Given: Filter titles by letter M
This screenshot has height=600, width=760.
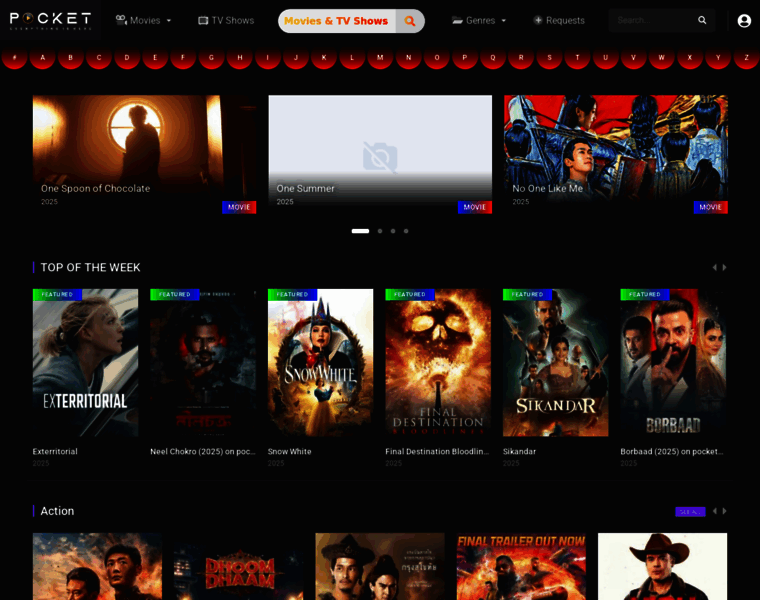Looking at the screenshot, I should pyautogui.click(x=380, y=57).
